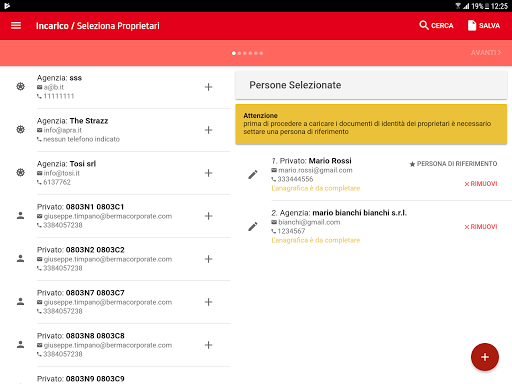Select Privato: 0803N2 0803C2 entry name
The height and width of the screenshot is (384, 512).
[80, 250]
